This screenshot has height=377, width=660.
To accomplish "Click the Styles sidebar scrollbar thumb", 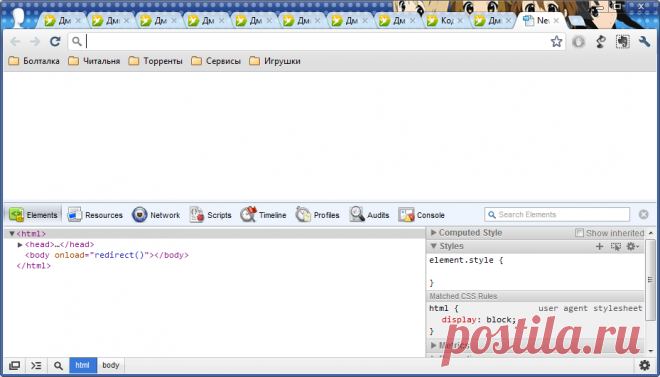I will (651, 280).
